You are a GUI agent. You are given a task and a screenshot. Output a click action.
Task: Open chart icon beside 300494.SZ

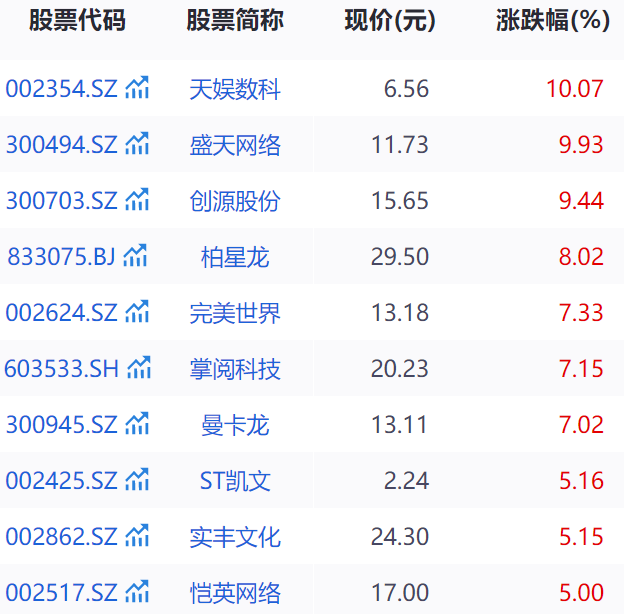pos(137,143)
